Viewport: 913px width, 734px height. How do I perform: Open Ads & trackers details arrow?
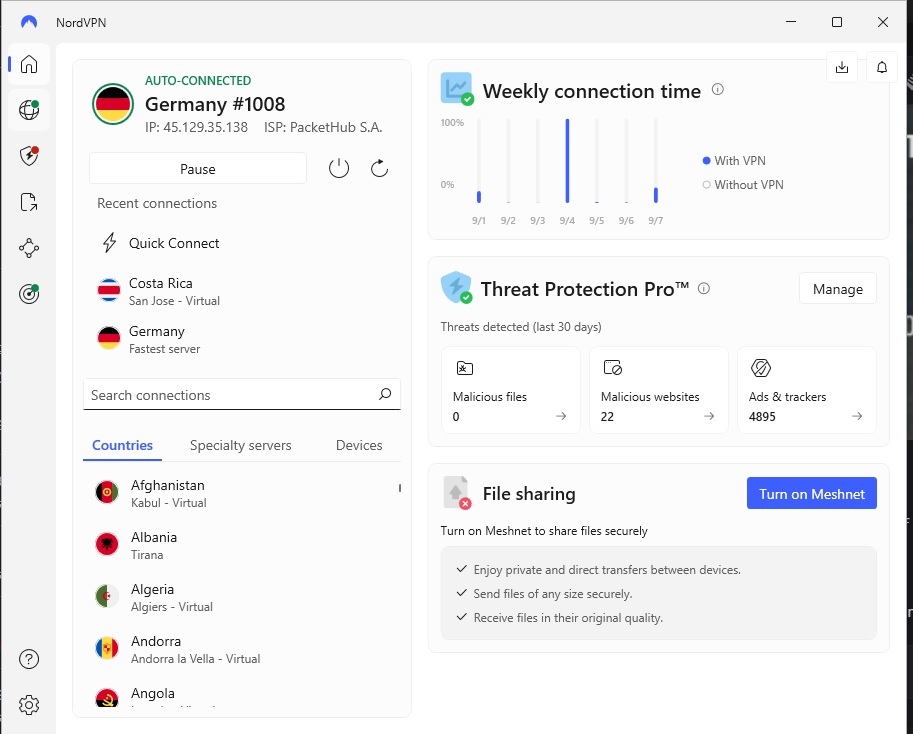857,416
